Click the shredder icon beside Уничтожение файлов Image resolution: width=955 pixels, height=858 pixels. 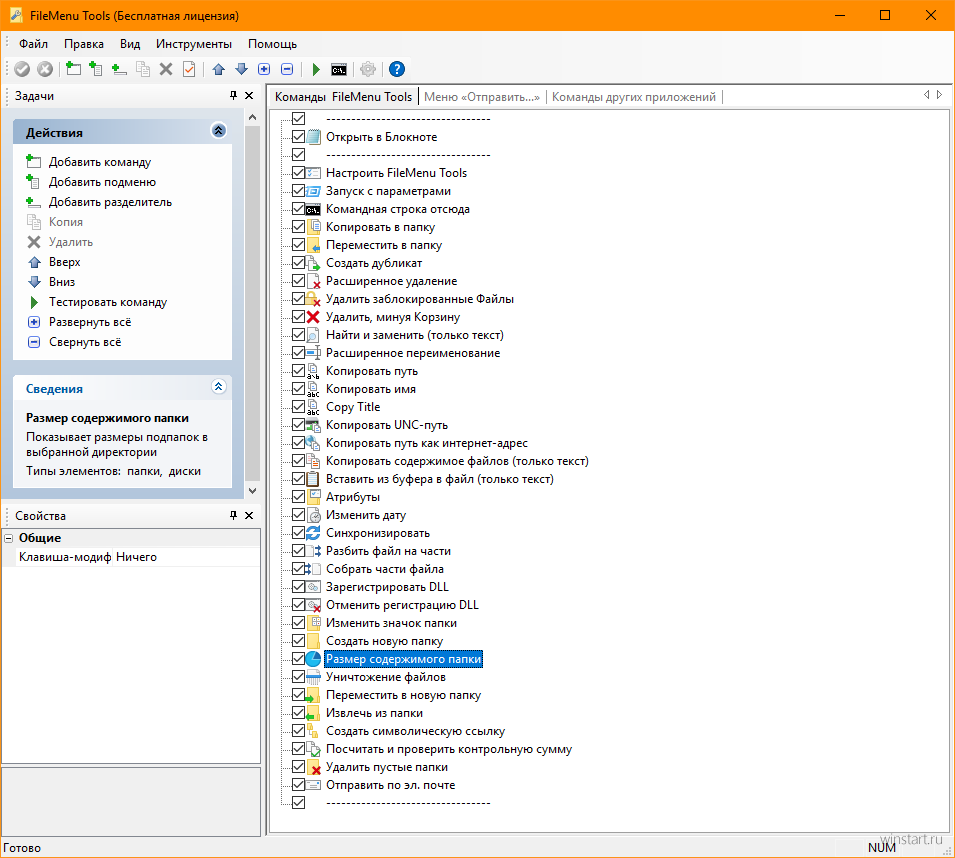pos(313,677)
